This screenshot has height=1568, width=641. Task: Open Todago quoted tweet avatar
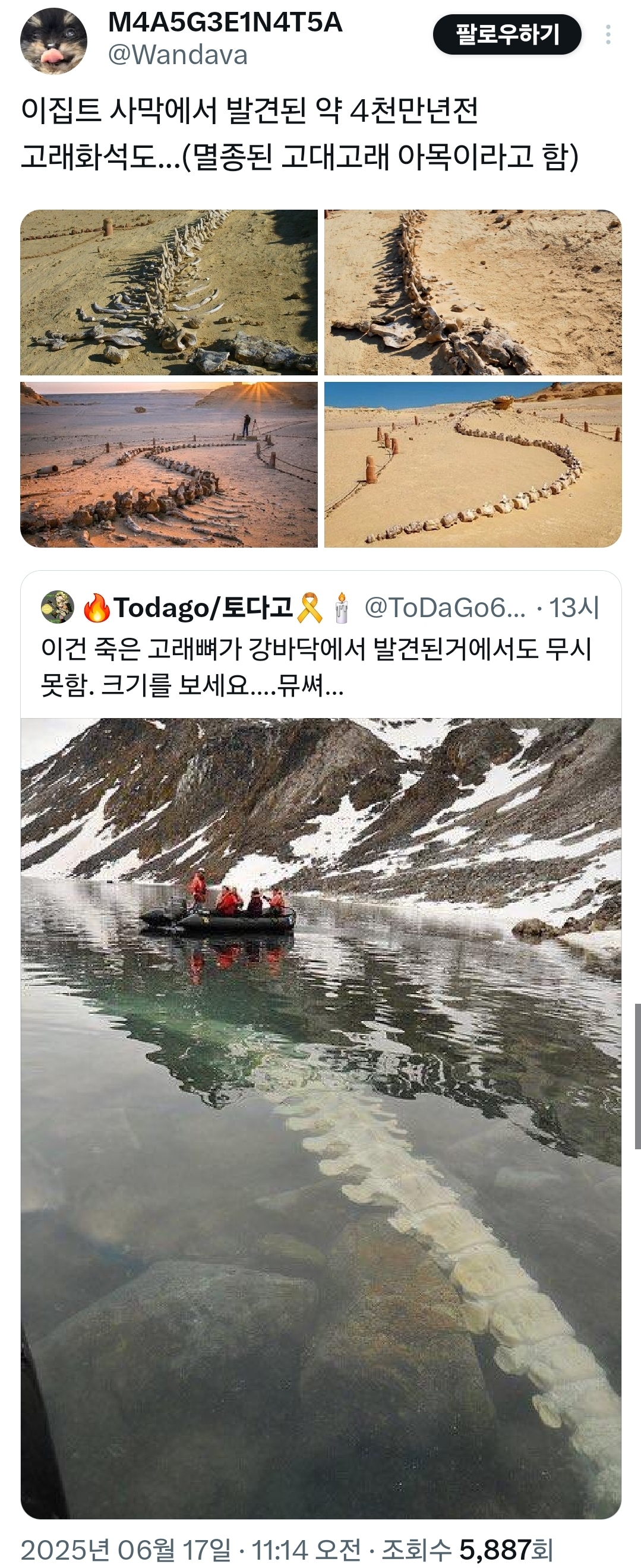coord(57,607)
